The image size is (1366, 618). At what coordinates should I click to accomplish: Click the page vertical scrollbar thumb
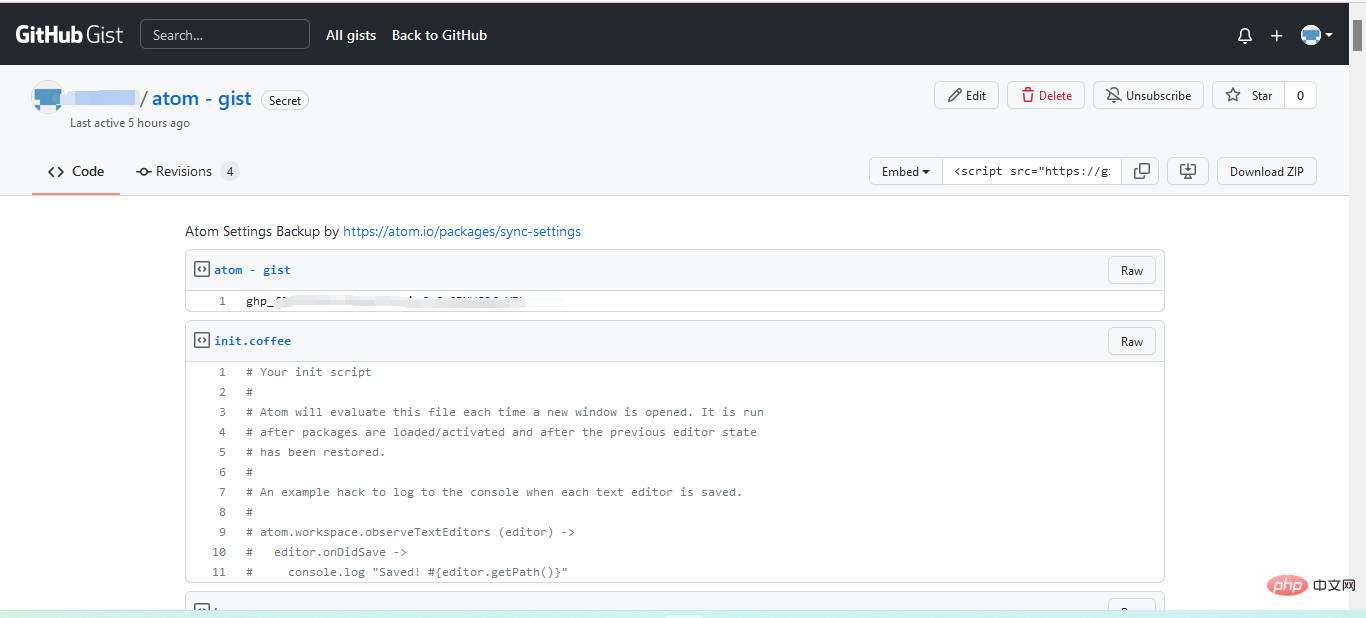[x=1357, y=34]
